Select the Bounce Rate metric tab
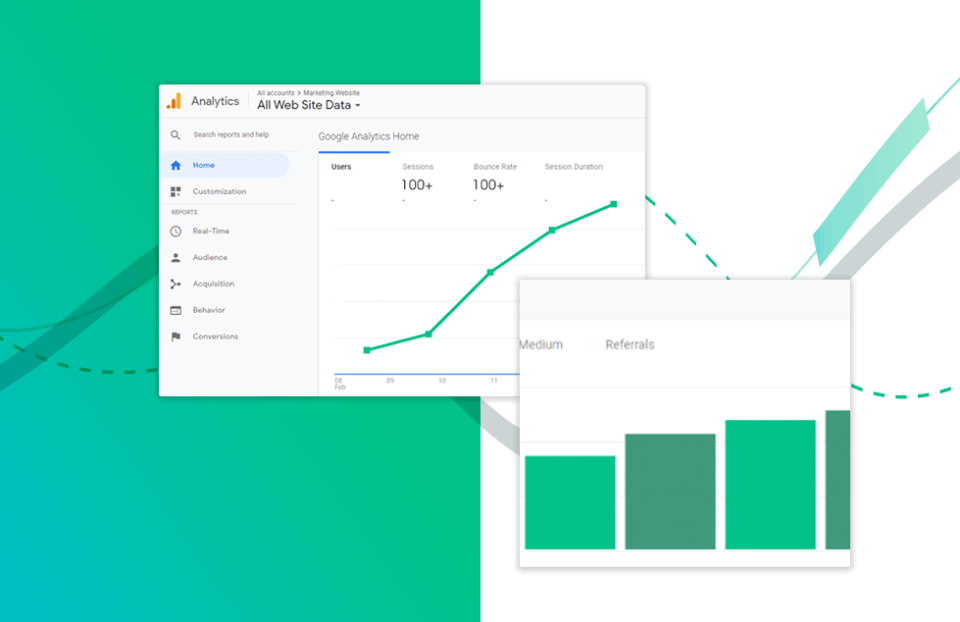 495,167
